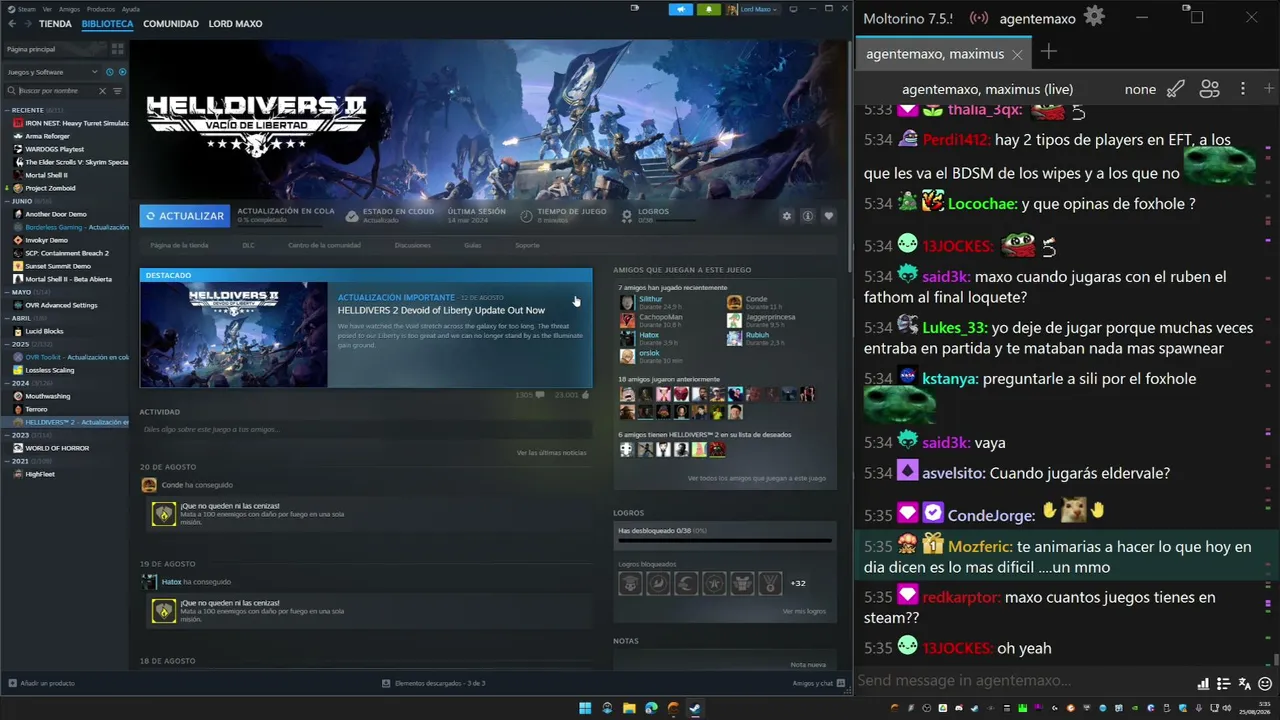Open the HELLDIVERS 2 update news thumbnail
Image resolution: width=1280 pixels, height=720 pixels.
[x=234, y=334]
